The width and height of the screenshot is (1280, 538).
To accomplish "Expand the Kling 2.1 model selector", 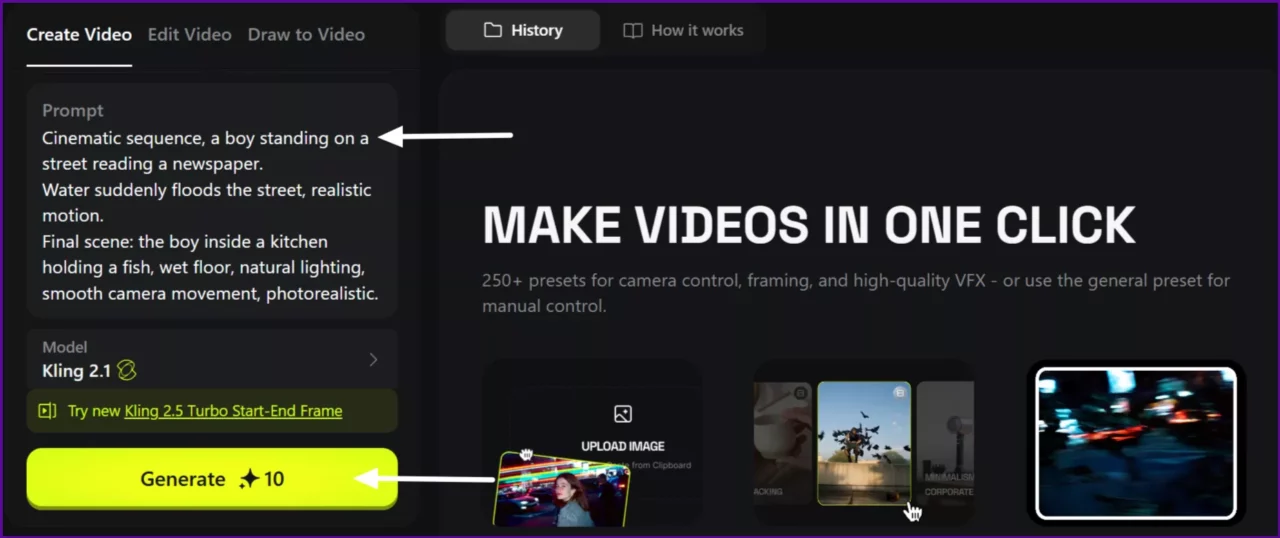I will (212, 359).
